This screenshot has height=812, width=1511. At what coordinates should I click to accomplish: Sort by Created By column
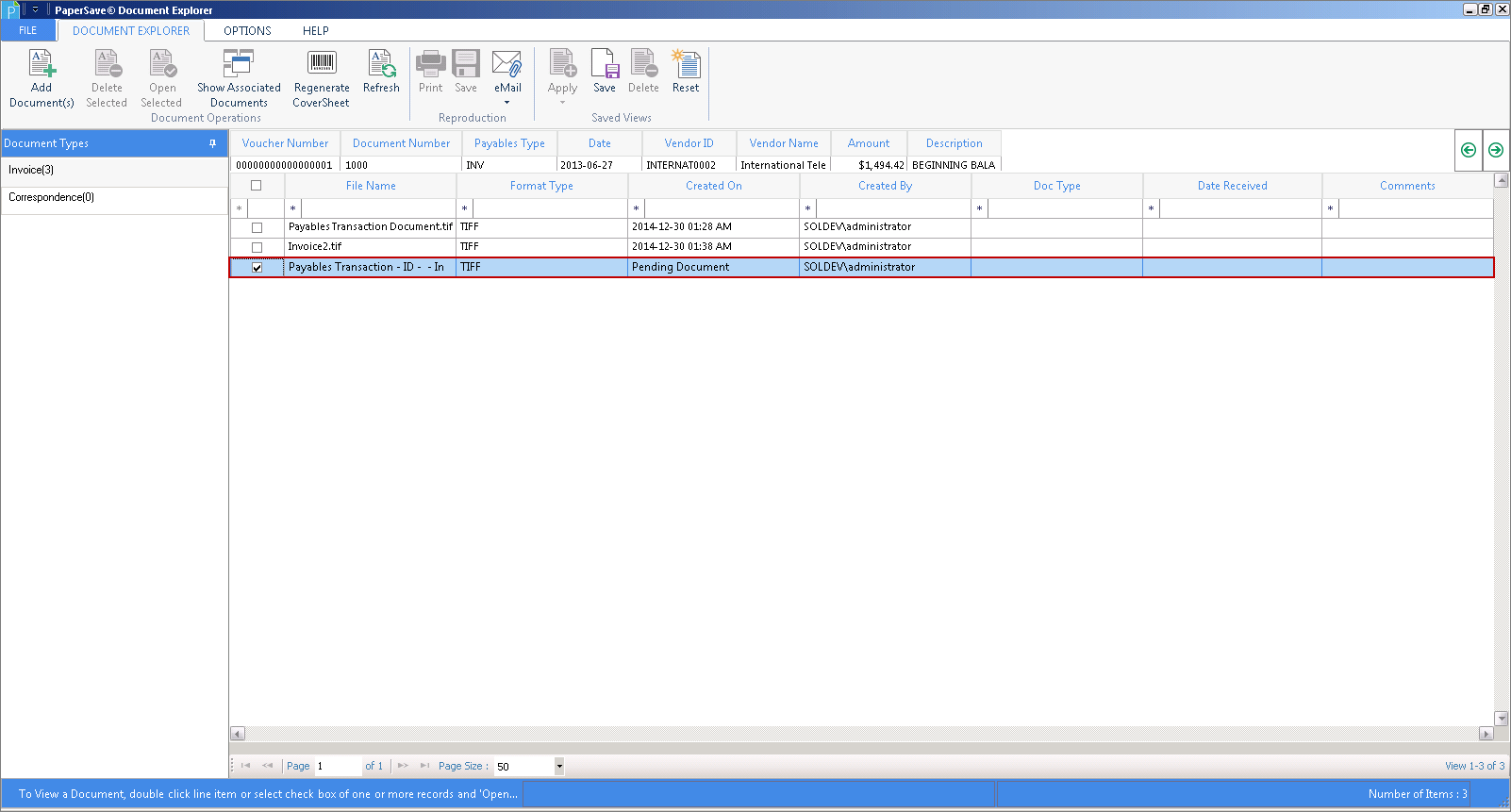[x=886, y=186]
